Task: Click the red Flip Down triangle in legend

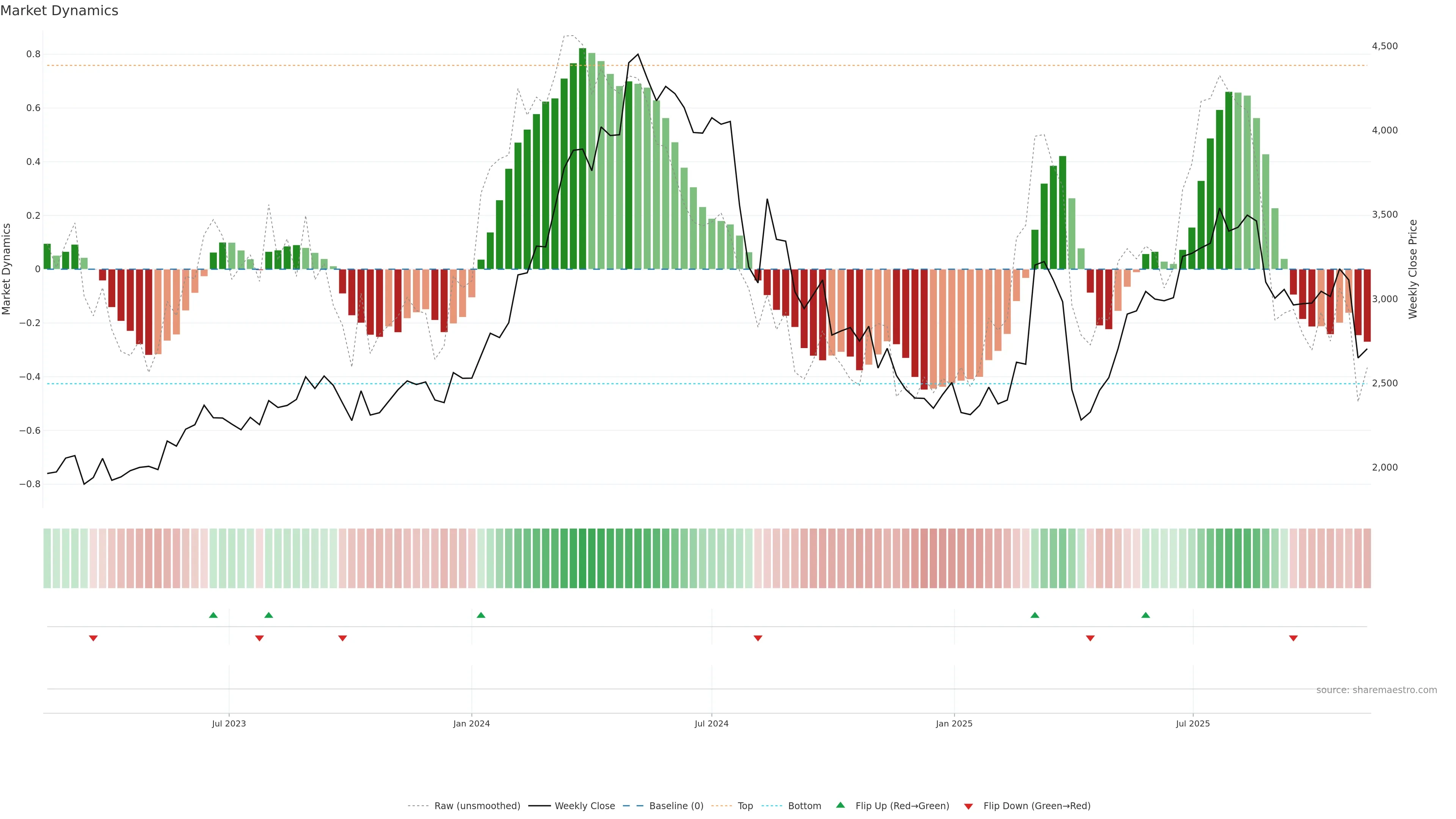Action: click(968, 806)
